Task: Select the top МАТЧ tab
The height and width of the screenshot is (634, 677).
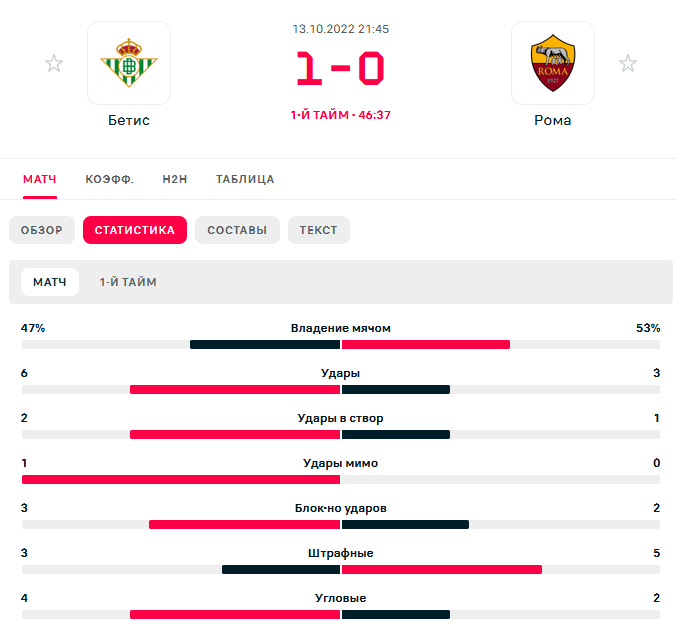Action: 40,179
